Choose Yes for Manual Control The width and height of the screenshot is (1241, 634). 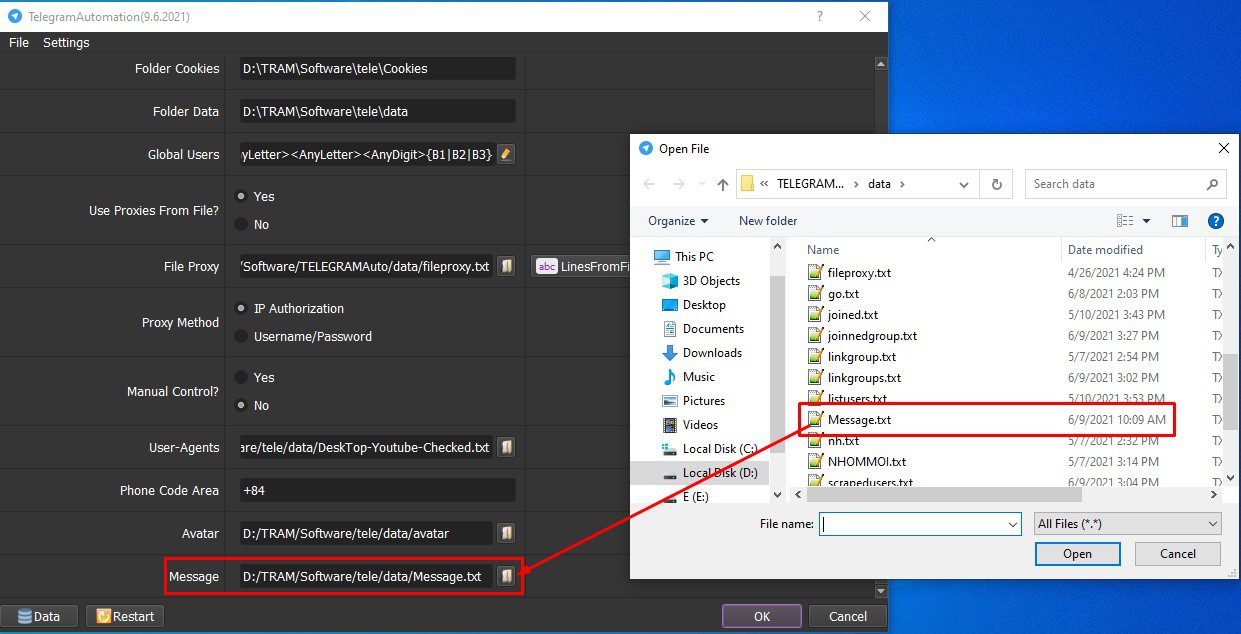tap(241, 377)
